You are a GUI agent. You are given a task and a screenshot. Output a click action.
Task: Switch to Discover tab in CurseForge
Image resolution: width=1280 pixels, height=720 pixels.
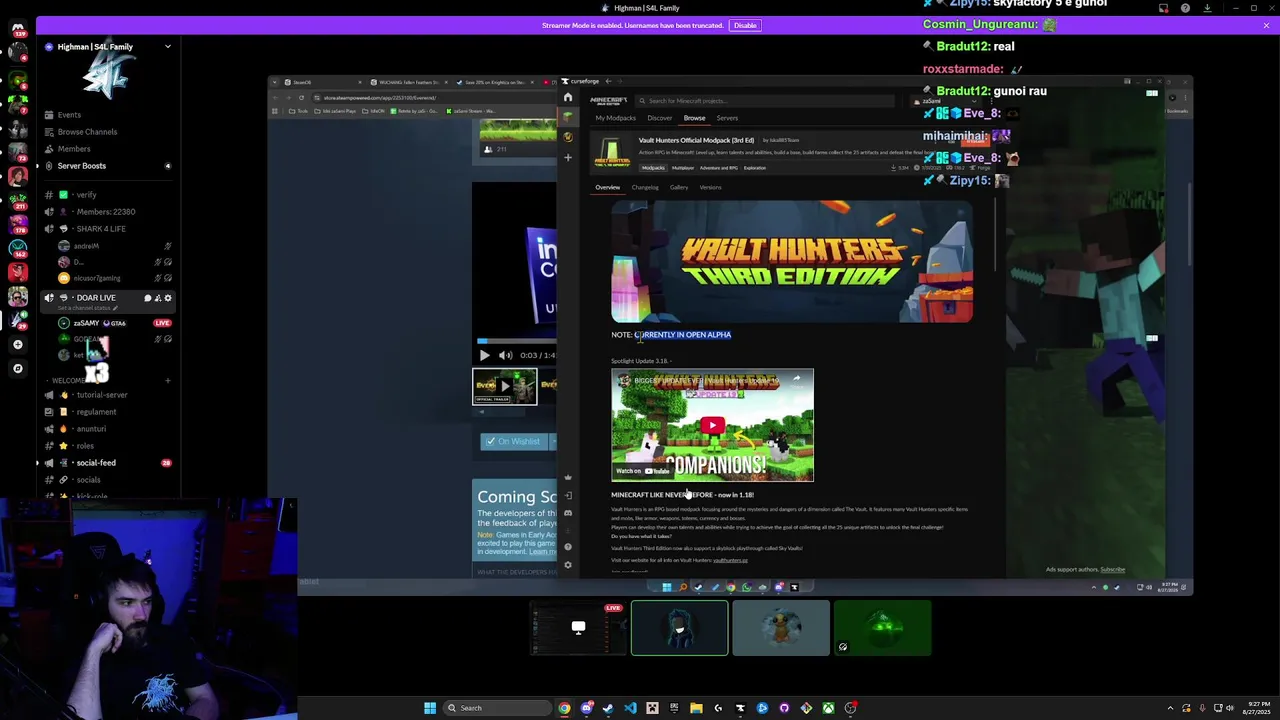click(659, 118)
